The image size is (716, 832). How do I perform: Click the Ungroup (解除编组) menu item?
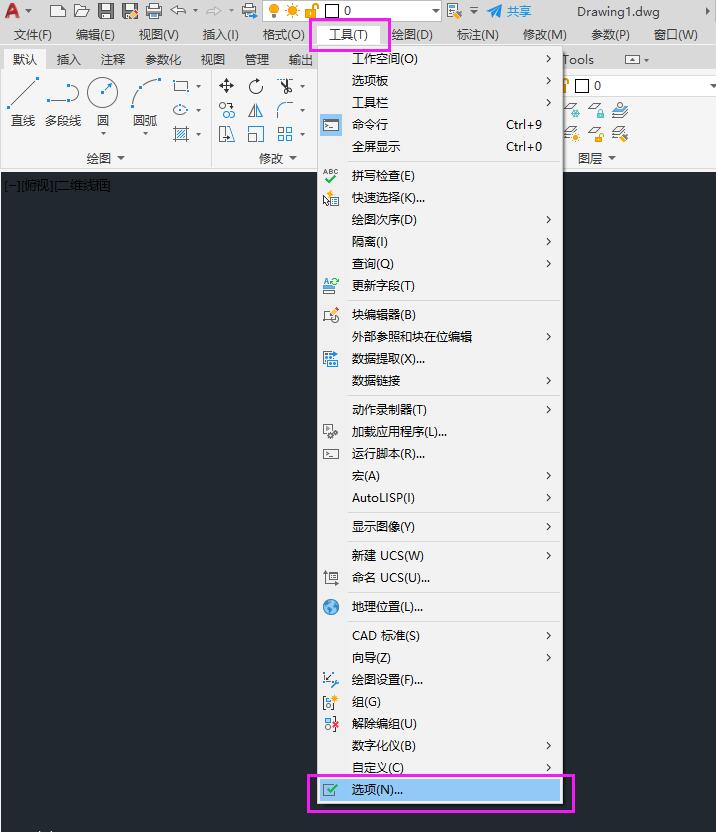(439, 724)
